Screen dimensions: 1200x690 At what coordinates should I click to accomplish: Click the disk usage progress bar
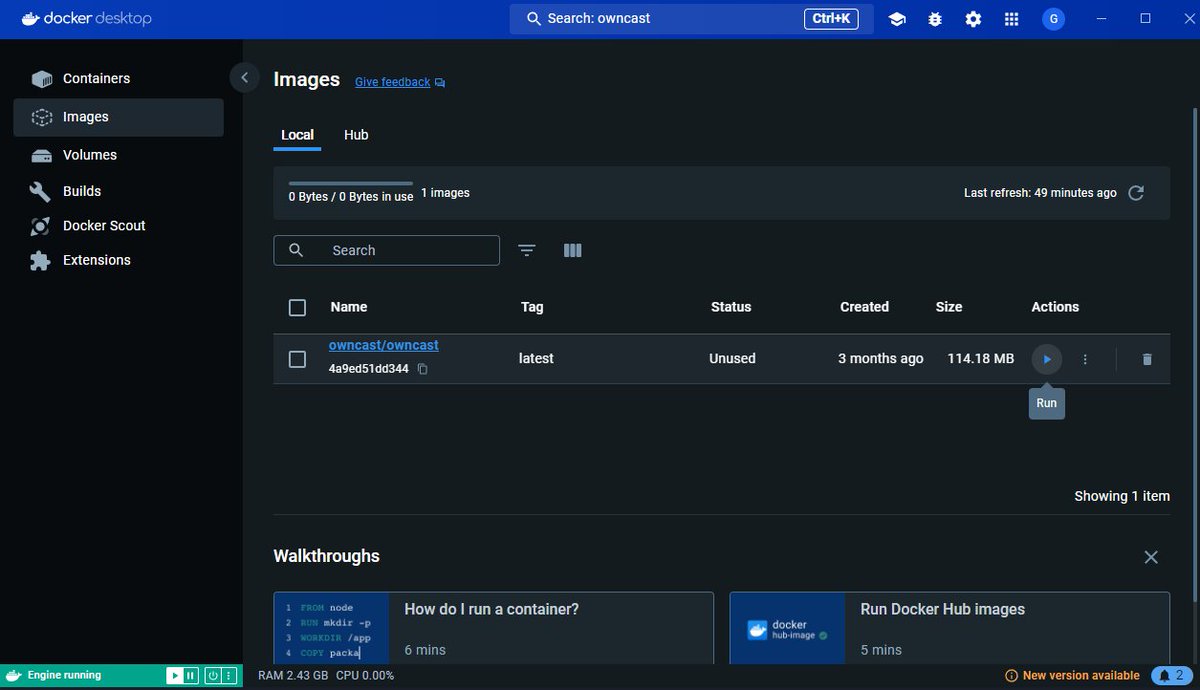click(351, 183)
